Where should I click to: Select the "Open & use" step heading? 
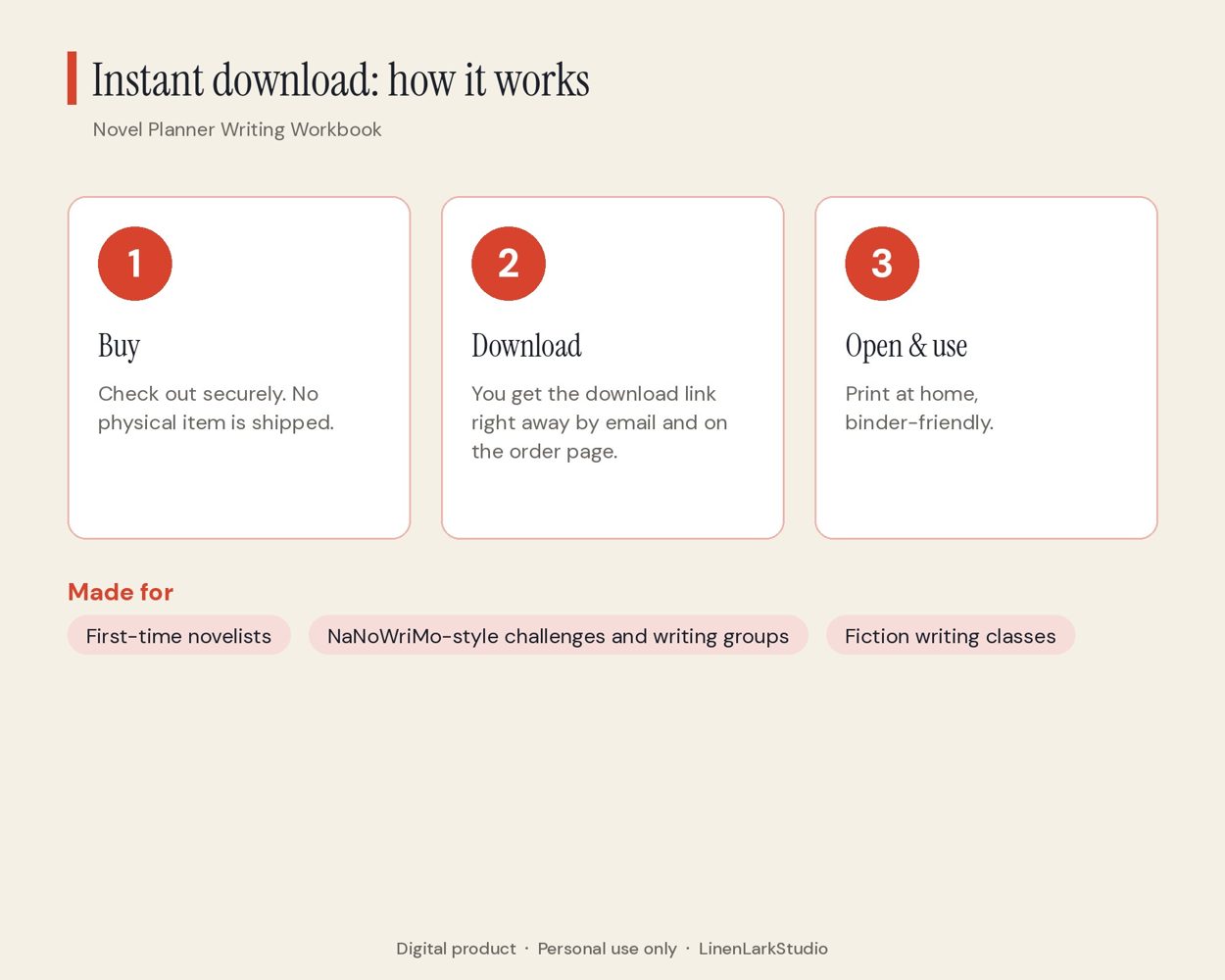(x=906, y=346)
